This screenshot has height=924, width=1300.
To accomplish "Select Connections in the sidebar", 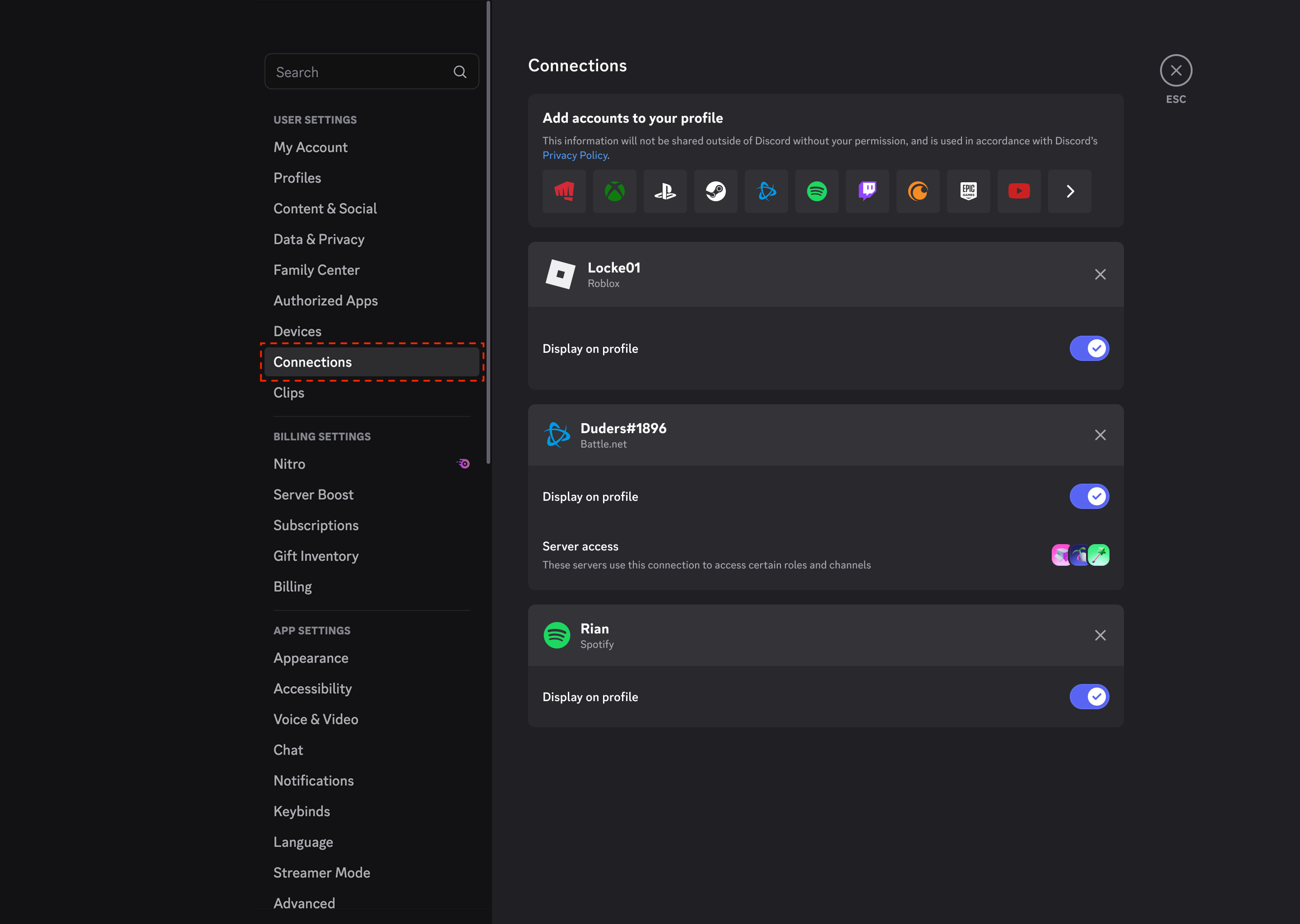I will point(371,362).
